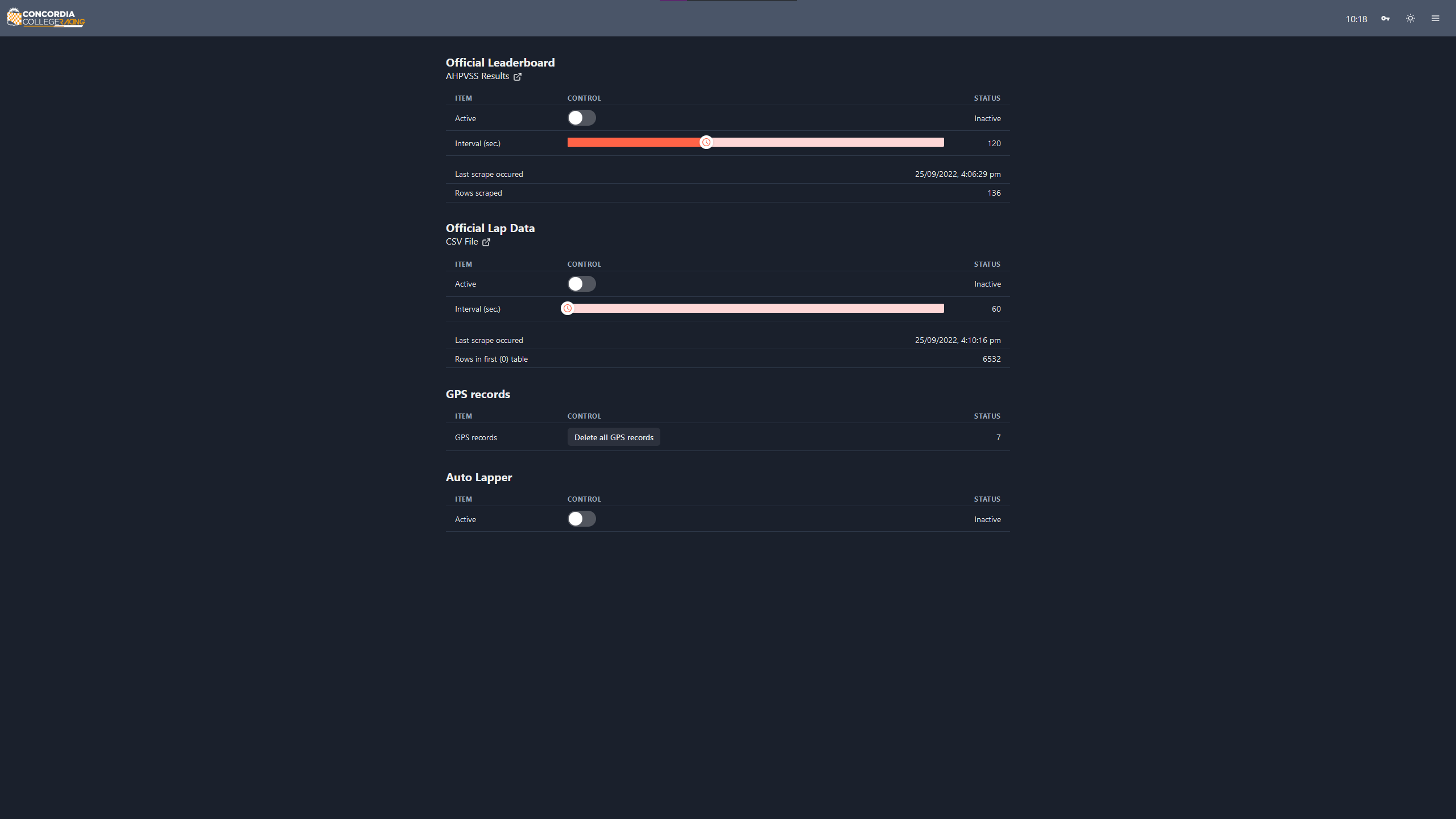Toggle Active switch for Official Leaderboard
The image size is (1456, 819).
pos(580,118)
